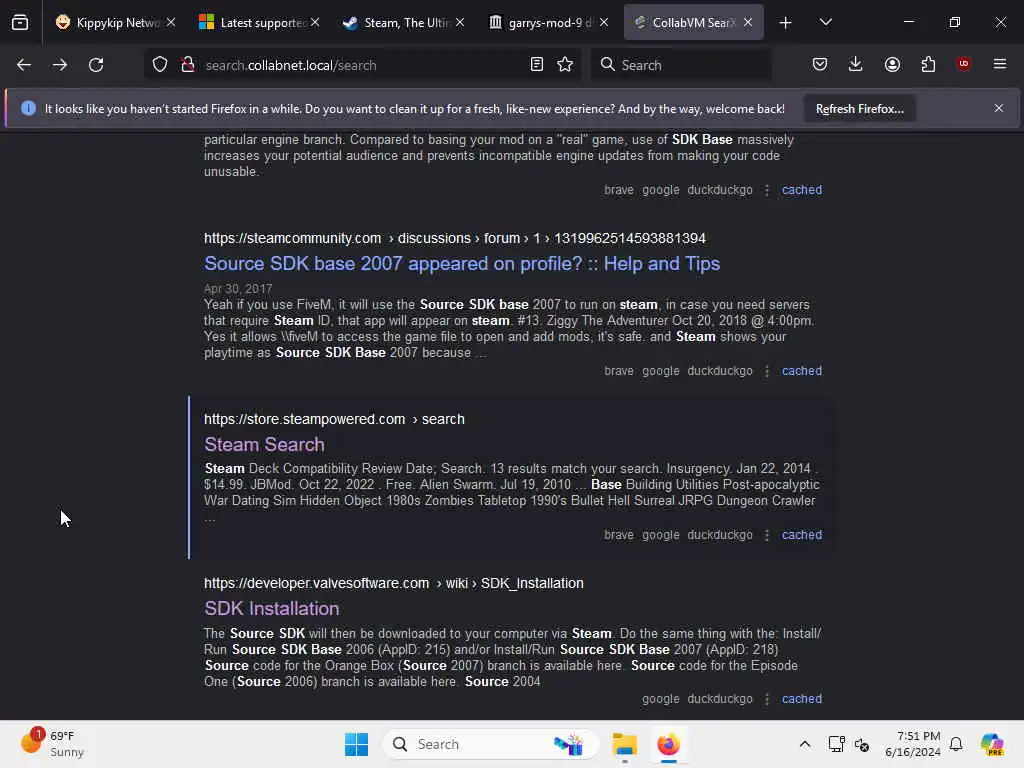Open uBlock Origin extension icon
Viewport: 1024px width, 768px height.
tap(964, 64)
